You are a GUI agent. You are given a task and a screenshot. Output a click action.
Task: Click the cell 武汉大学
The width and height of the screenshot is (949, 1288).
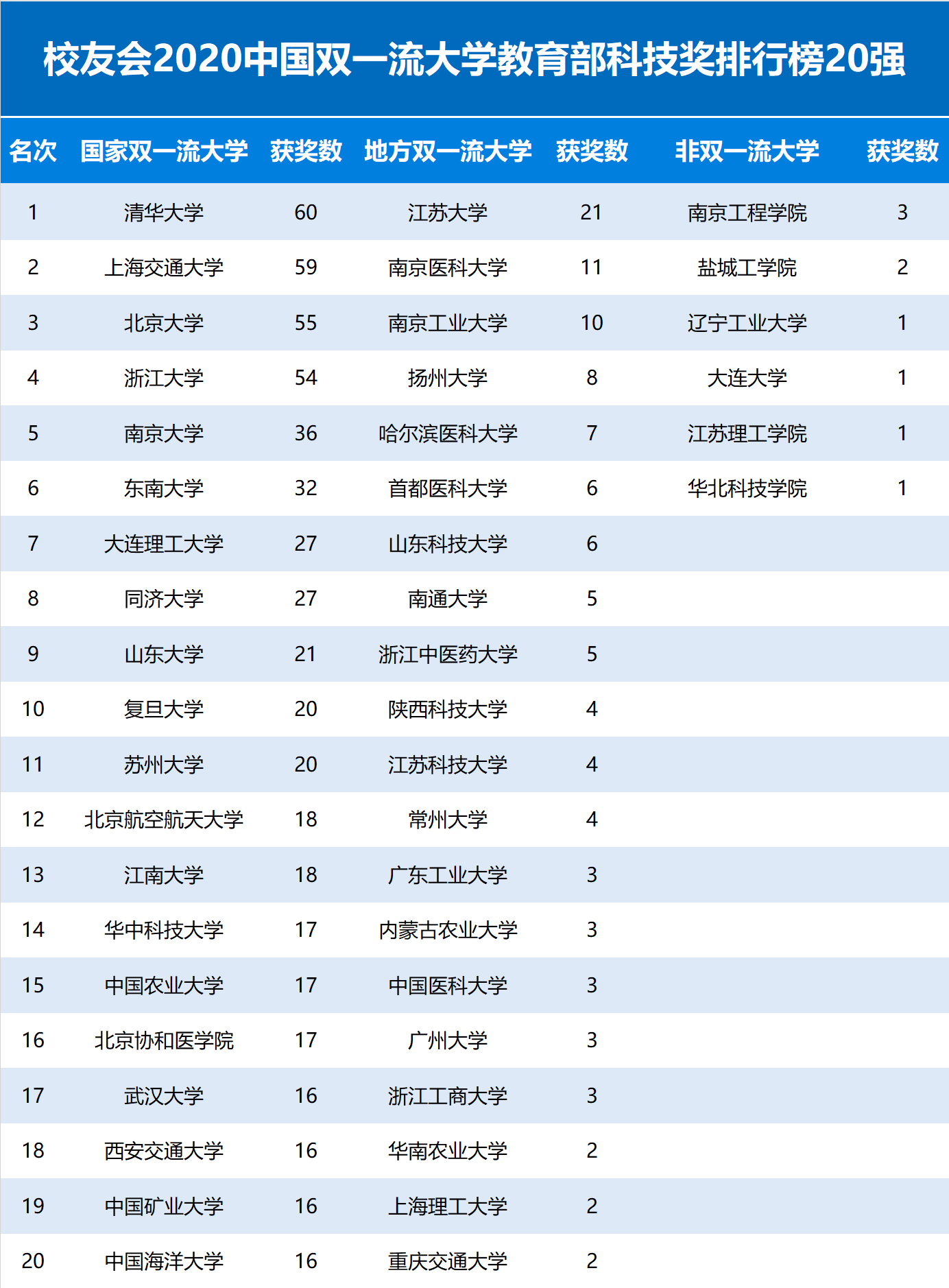164,1096
